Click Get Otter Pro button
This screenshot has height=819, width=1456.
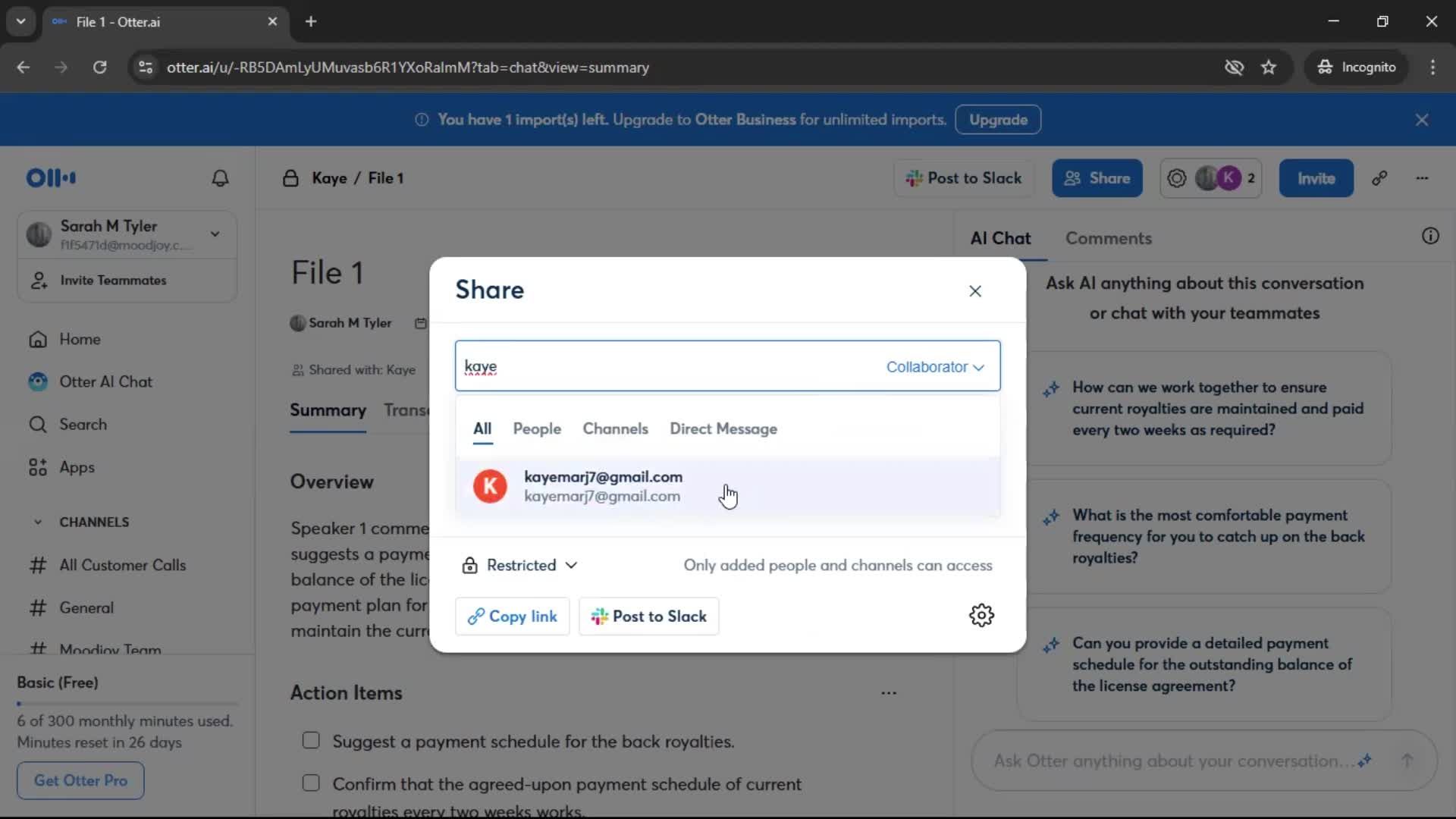[80, 780]
